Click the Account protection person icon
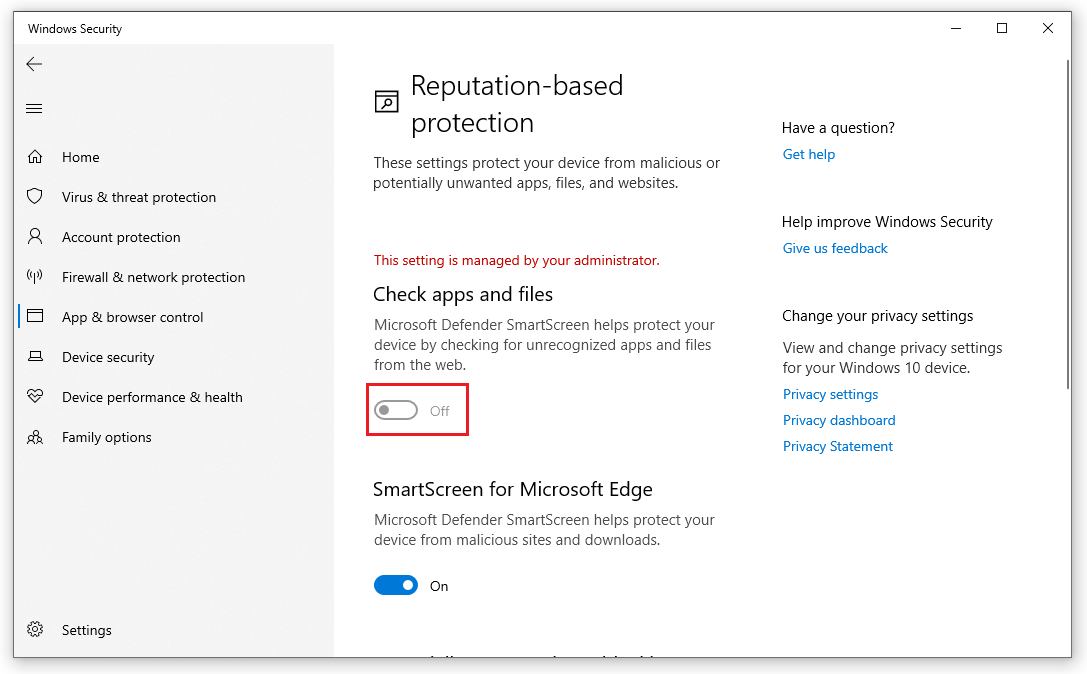The height and width of the screenshot is (674, 1087). (x=34, y=237)
